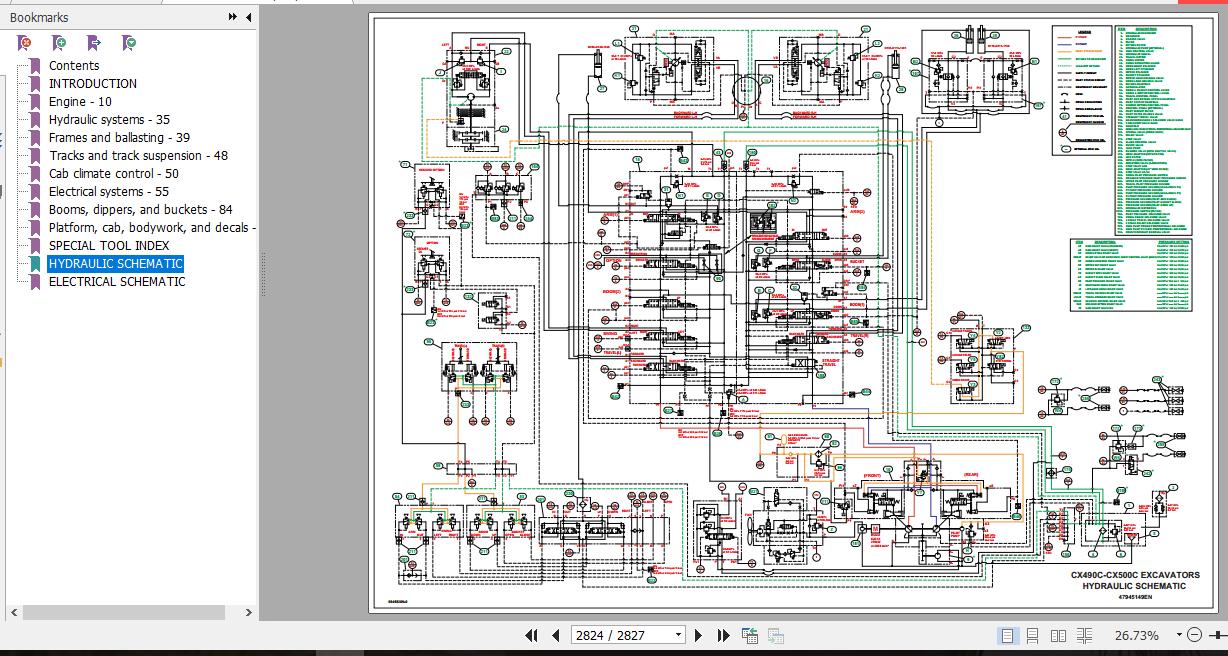Enable two-page facing view
This screenshot has width=1228, height=656.
tap(1058, 635)
